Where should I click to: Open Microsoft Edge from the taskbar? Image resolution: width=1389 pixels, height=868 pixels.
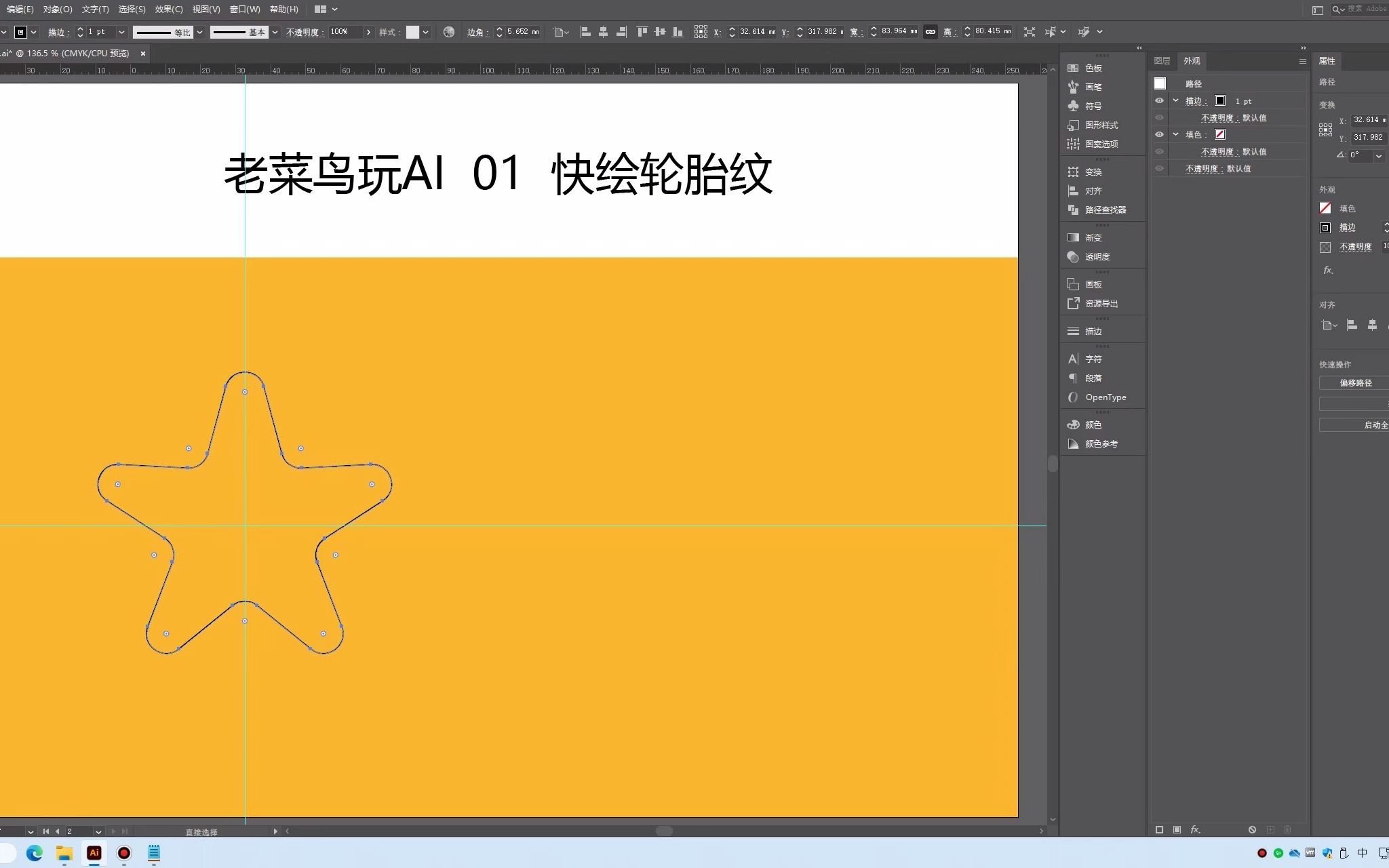(x=35, y=853)
